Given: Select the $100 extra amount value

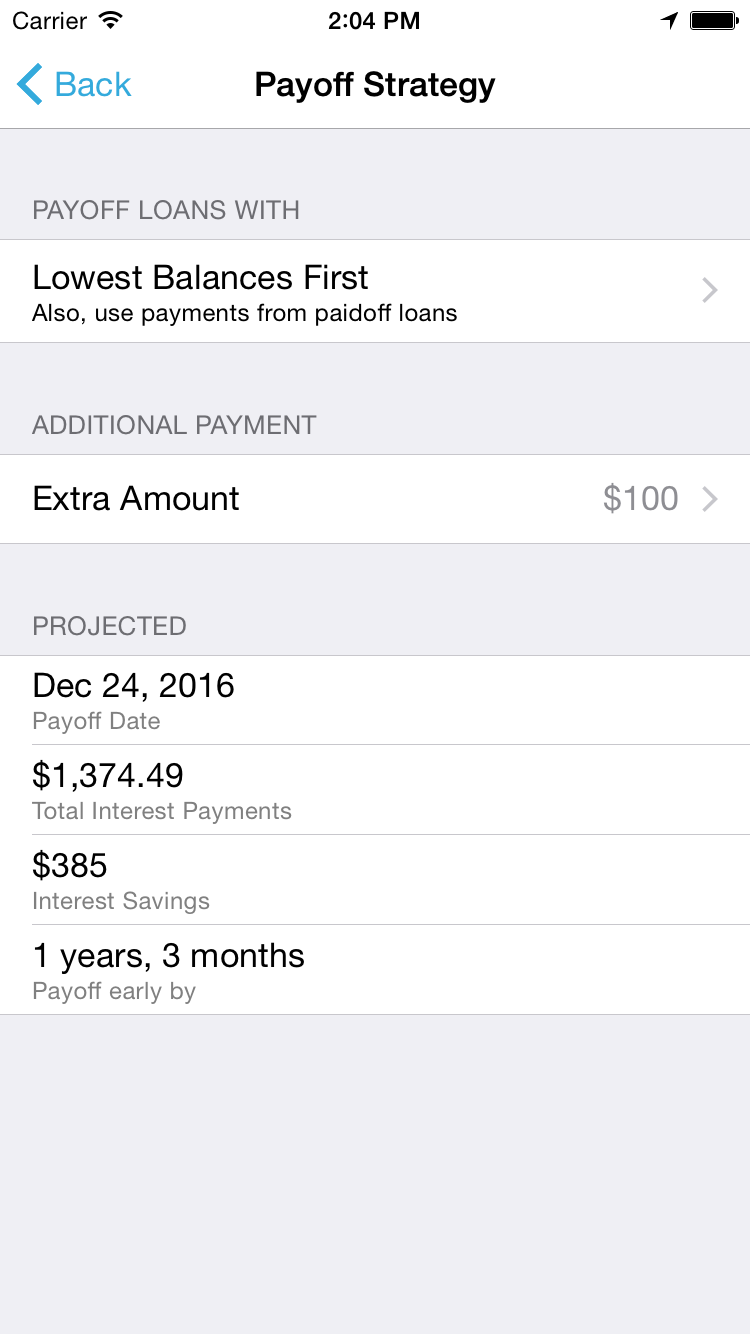Looking at the screenshot, I should pyautogui.click(x=640, y=499).
